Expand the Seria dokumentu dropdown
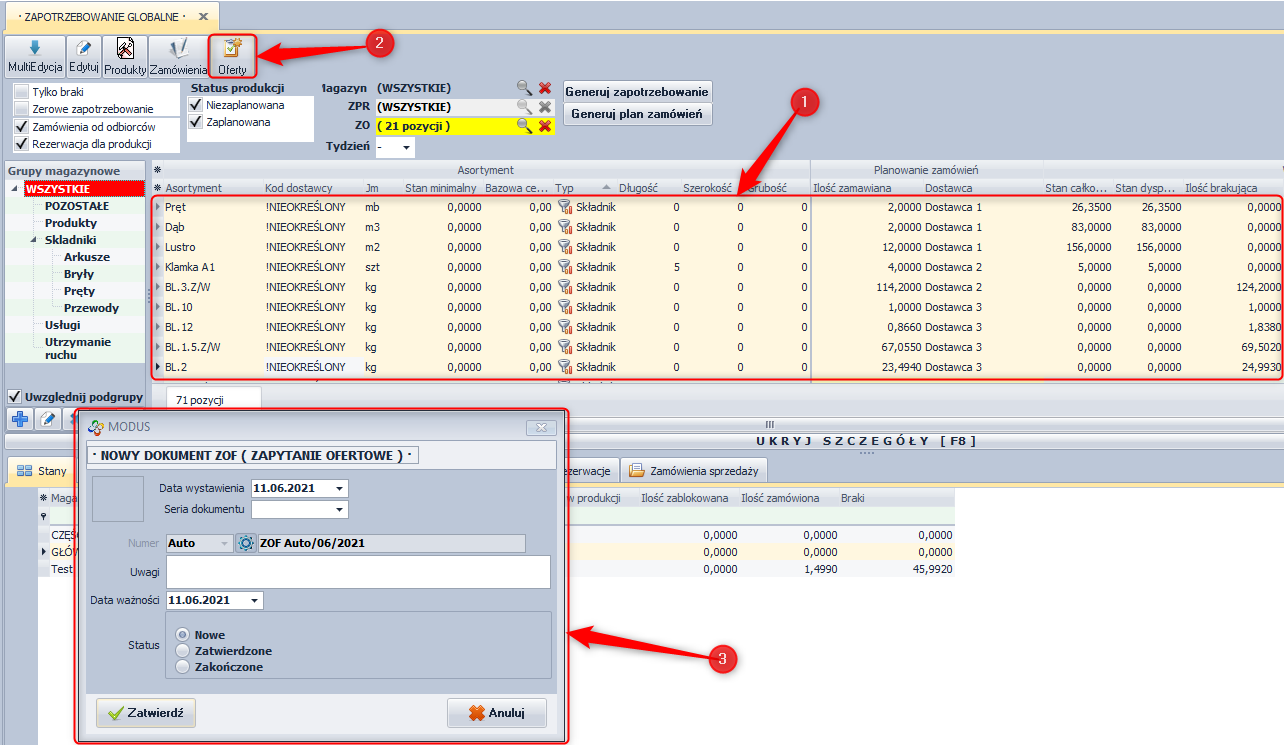1284x745 pixels. pos(341,510)
